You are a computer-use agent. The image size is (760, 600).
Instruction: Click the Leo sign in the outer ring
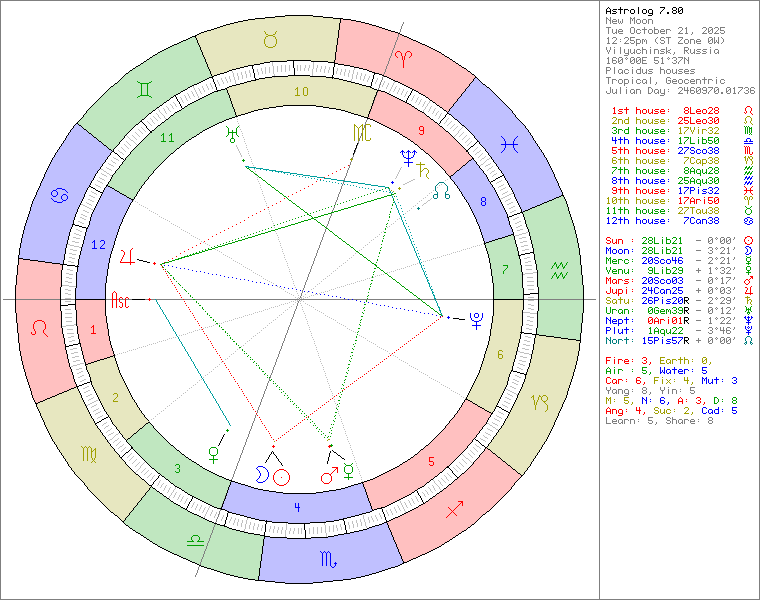point(40,327)
